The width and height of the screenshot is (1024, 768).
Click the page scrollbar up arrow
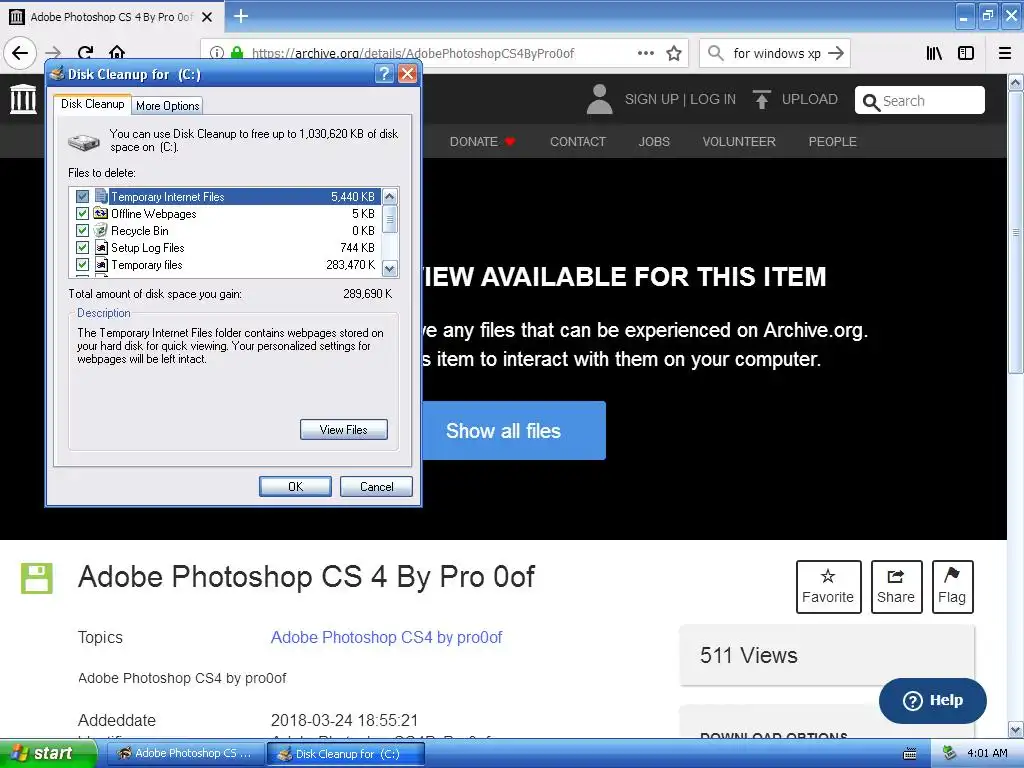(x=1015, y=83)
